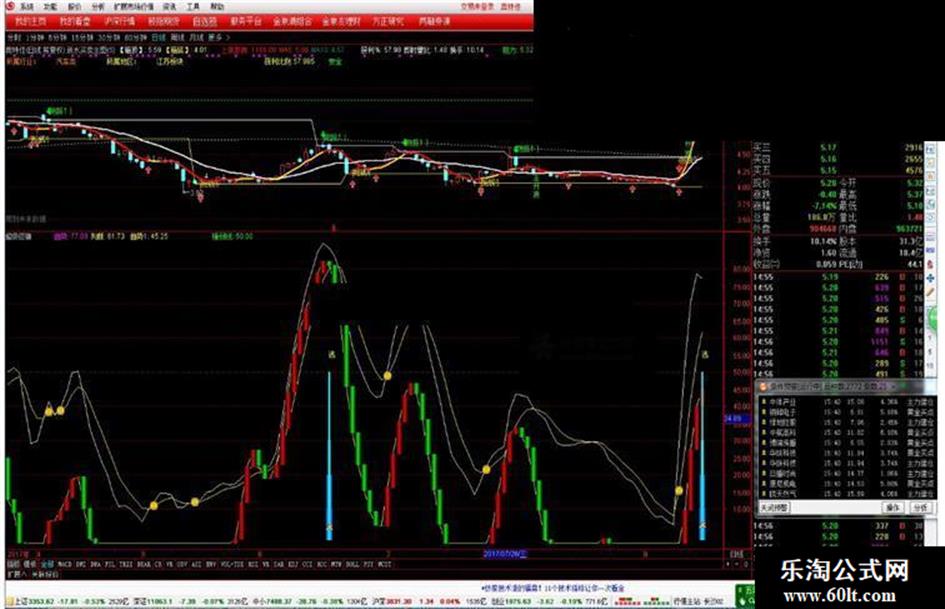Click 操作 button in alert window
945x609 pixels.
(893, 508)
